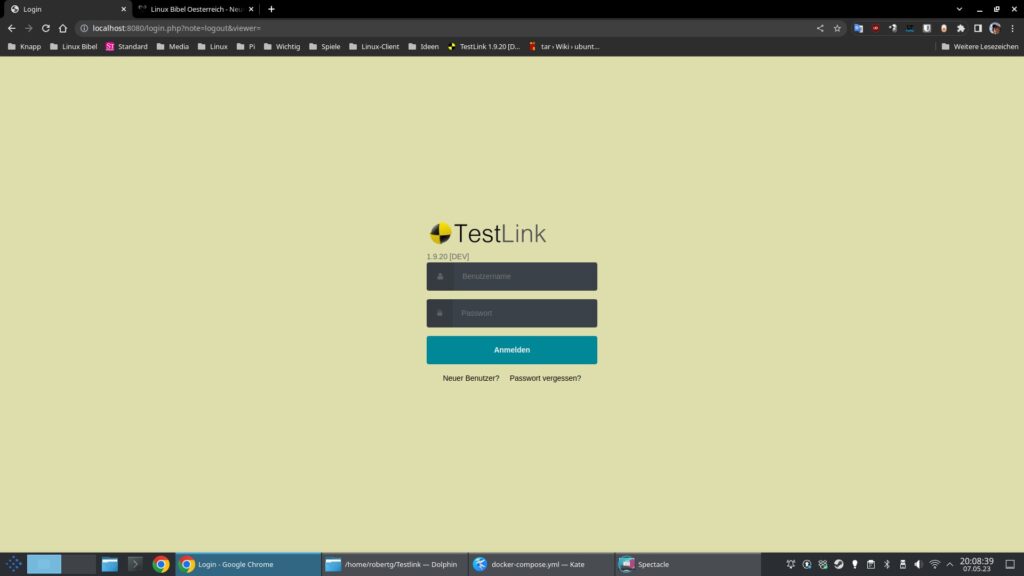1024x576 pixels.
Task: Open a new browser tab
Action: pos(271,9)
